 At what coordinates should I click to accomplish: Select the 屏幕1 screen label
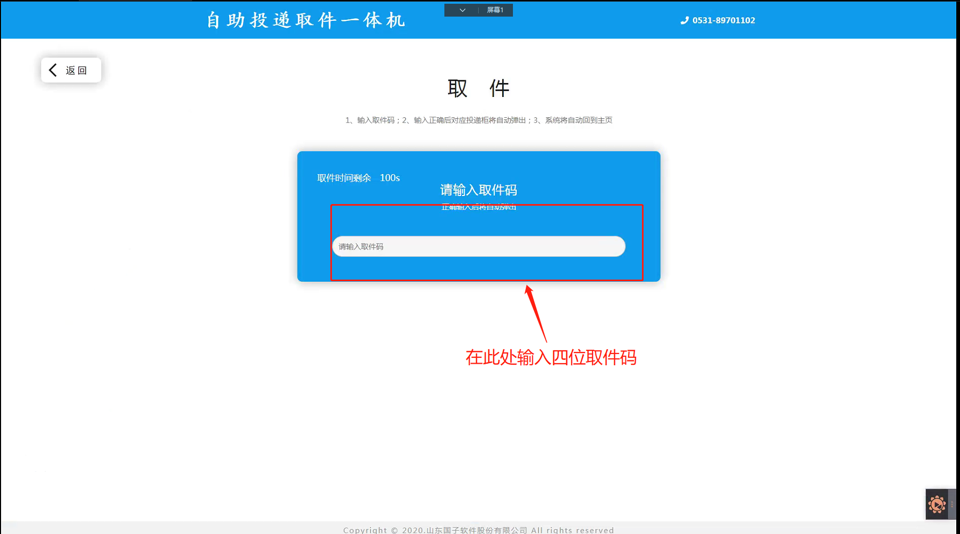tap(495, 10)
